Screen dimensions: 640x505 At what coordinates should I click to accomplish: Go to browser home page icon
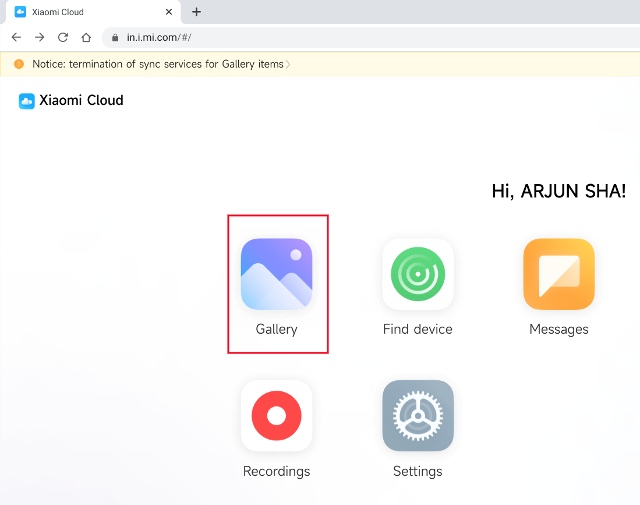[x=86, y=37]
